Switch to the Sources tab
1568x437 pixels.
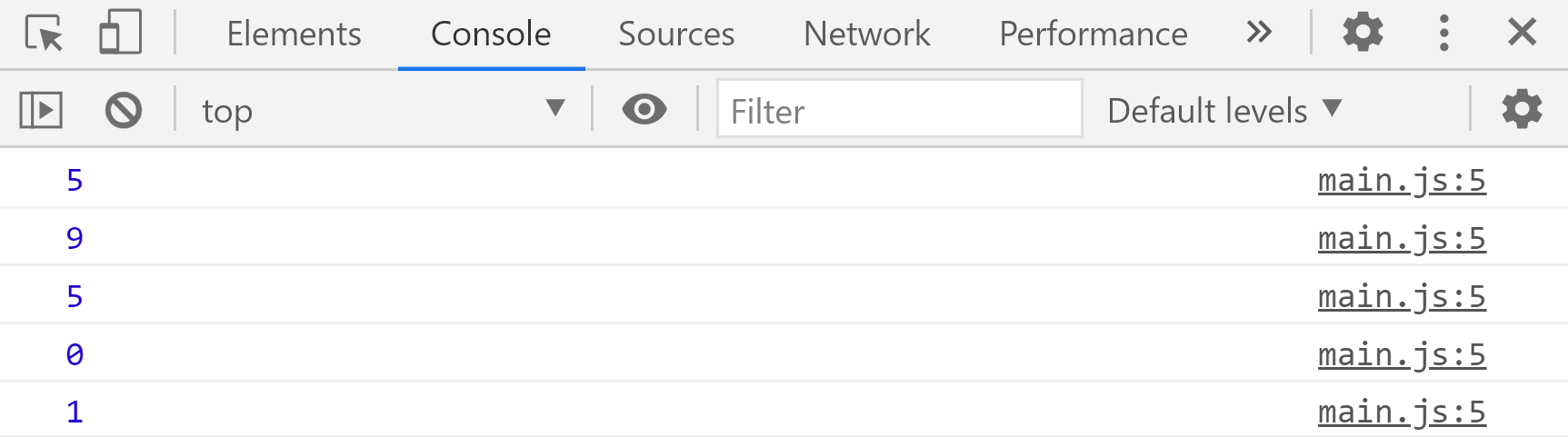(x=676, y=34)
